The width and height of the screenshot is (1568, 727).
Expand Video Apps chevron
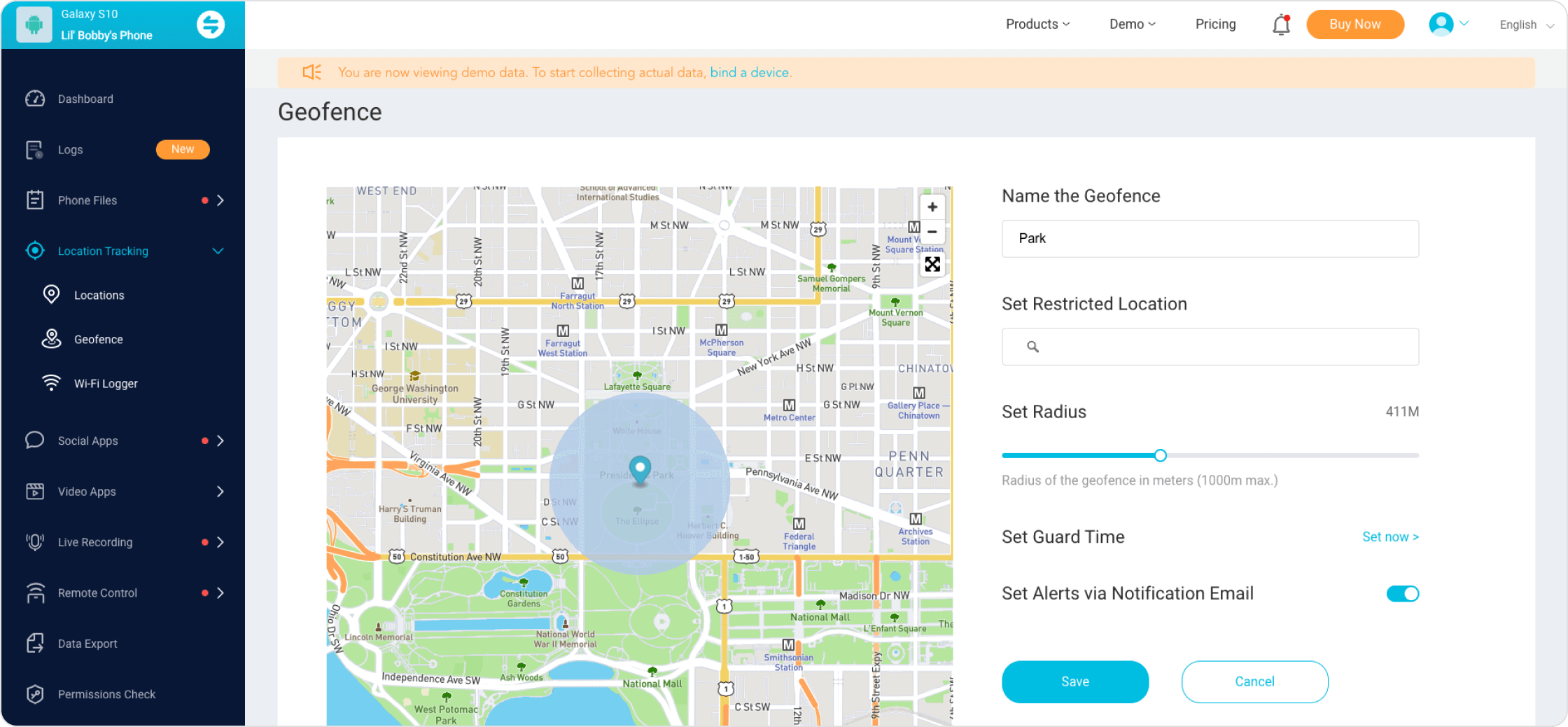[220, 492]
